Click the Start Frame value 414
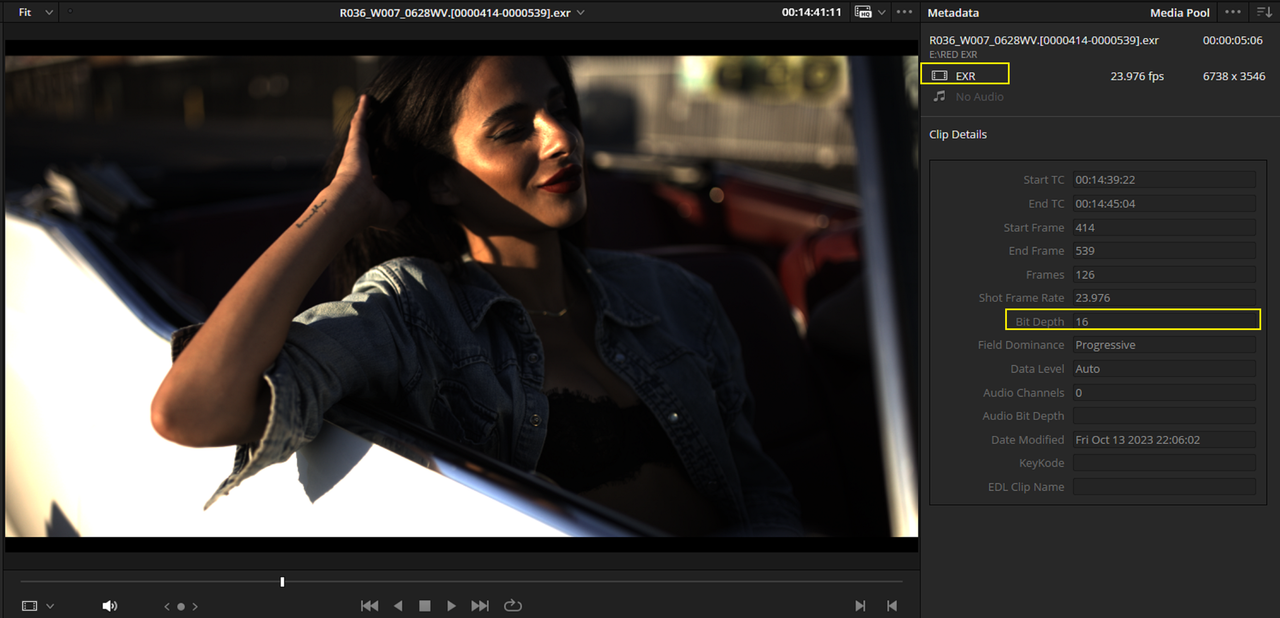The height and width of the screenshot is (618, 1280). tap(1164, 228)
